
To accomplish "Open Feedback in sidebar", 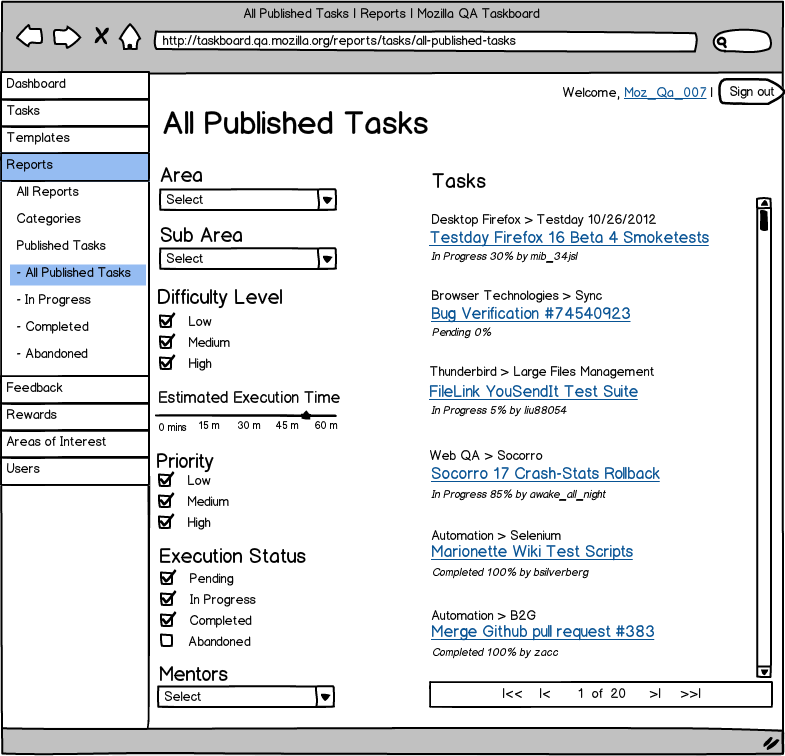I will [75, 389].
